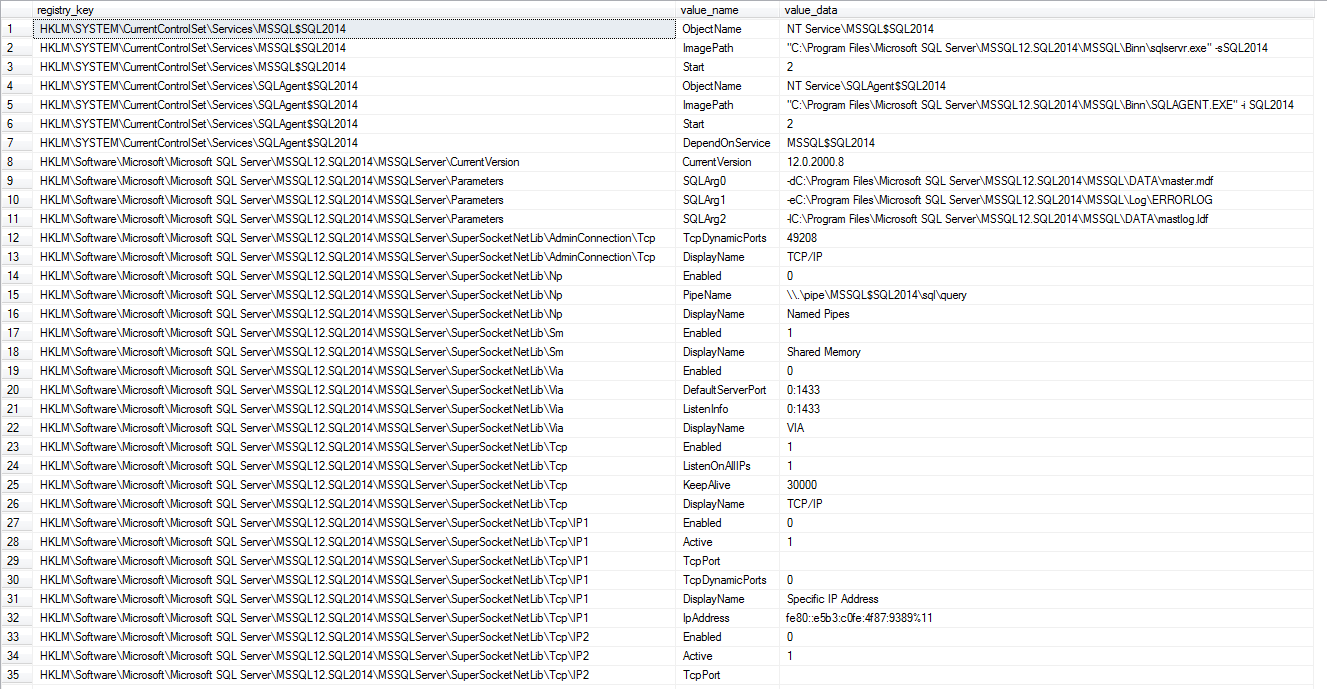Viewport: 1327px width, 689px height.
Task: Select the Active value name in row 28
Action: coord(728,542)
